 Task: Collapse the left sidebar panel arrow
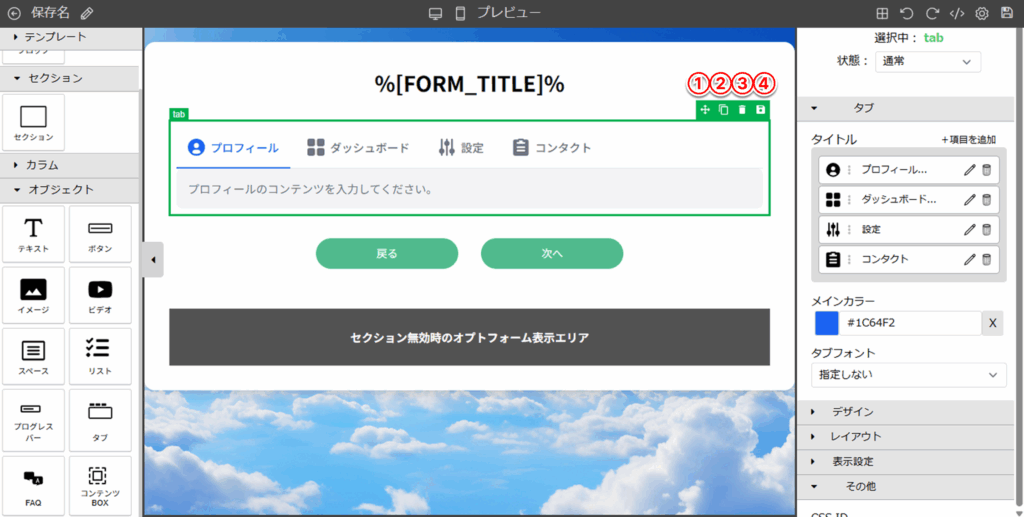point(153,260)
